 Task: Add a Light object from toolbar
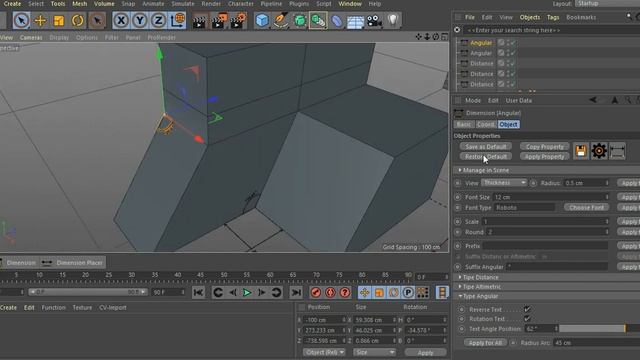392,20
